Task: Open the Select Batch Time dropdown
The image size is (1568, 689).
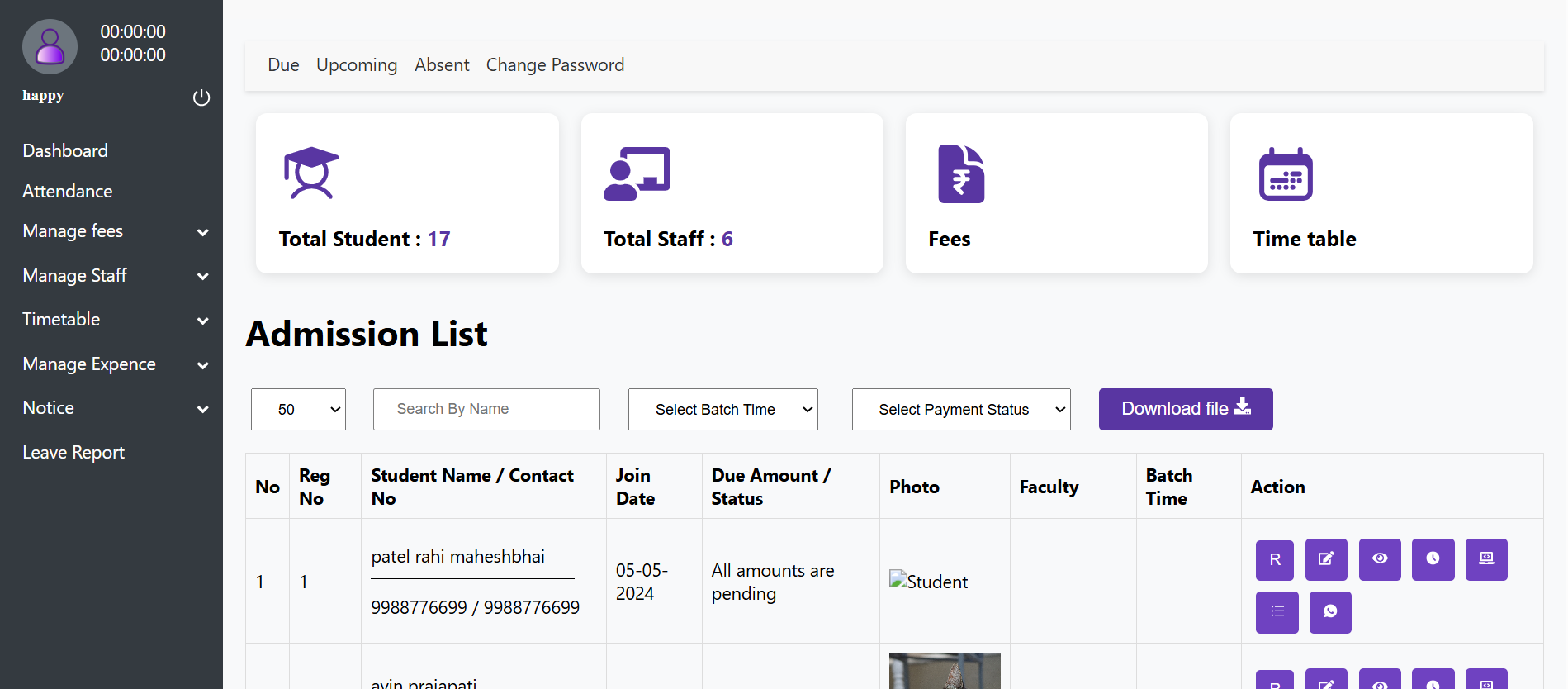Action: [x=722, y=410]
